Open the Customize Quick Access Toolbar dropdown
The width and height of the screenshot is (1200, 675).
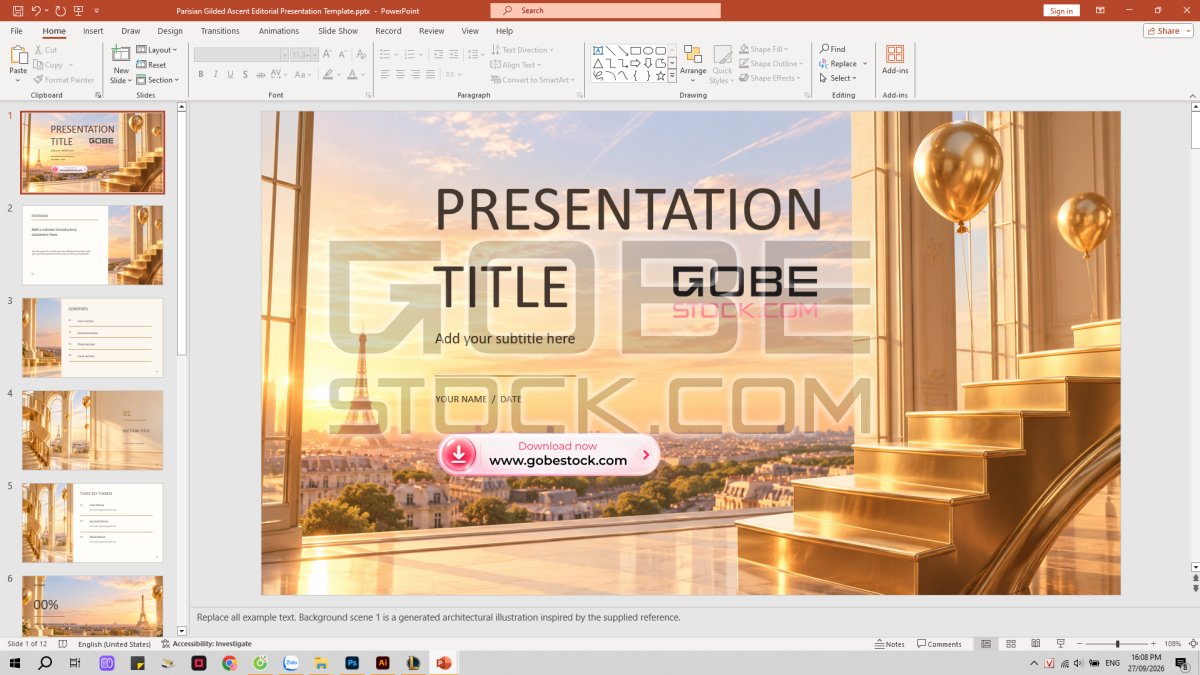point(97,10)
